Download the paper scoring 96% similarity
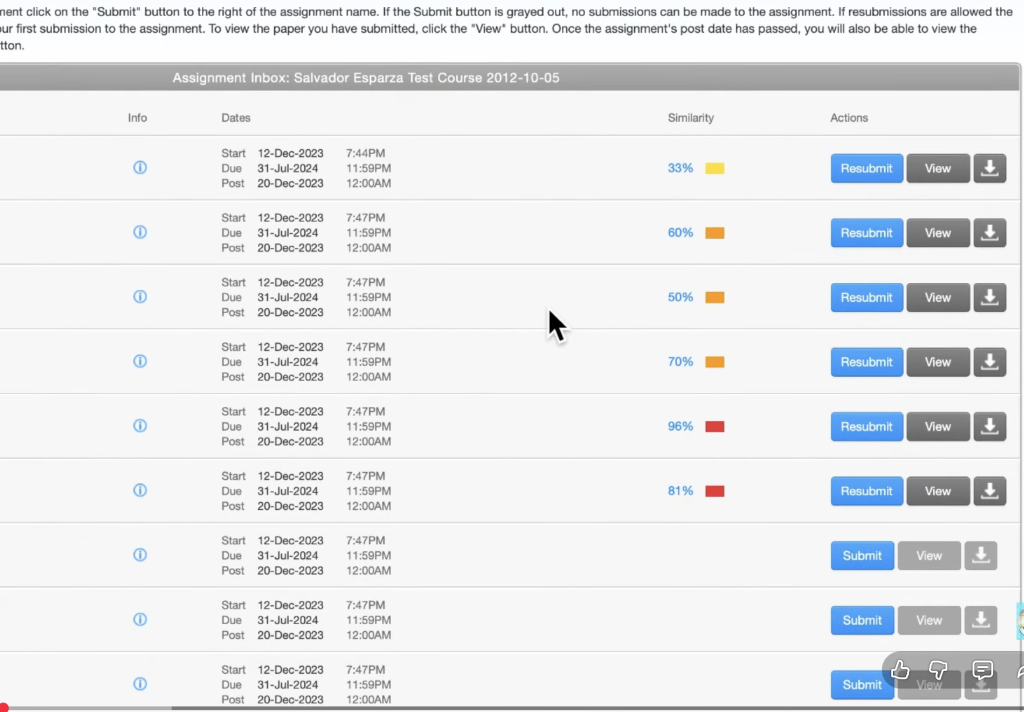 (x=989, y=427)
